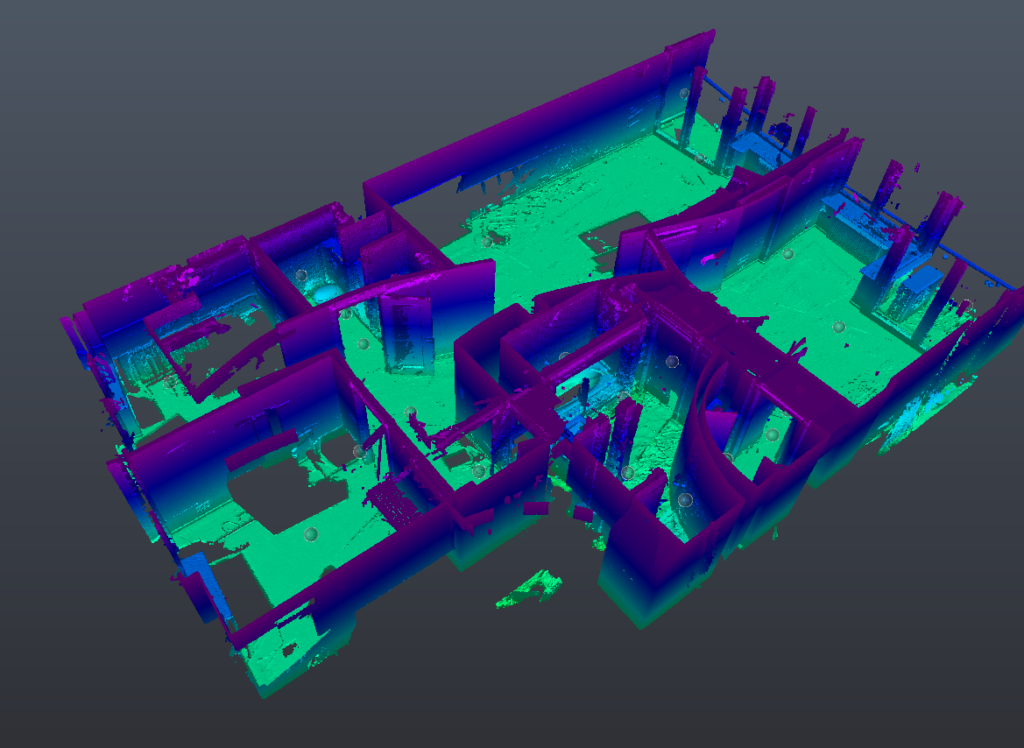Select scan marker sphere atop the tall back wall
The height and width of the screenshot is (748, 1024).
coord(684,93)
